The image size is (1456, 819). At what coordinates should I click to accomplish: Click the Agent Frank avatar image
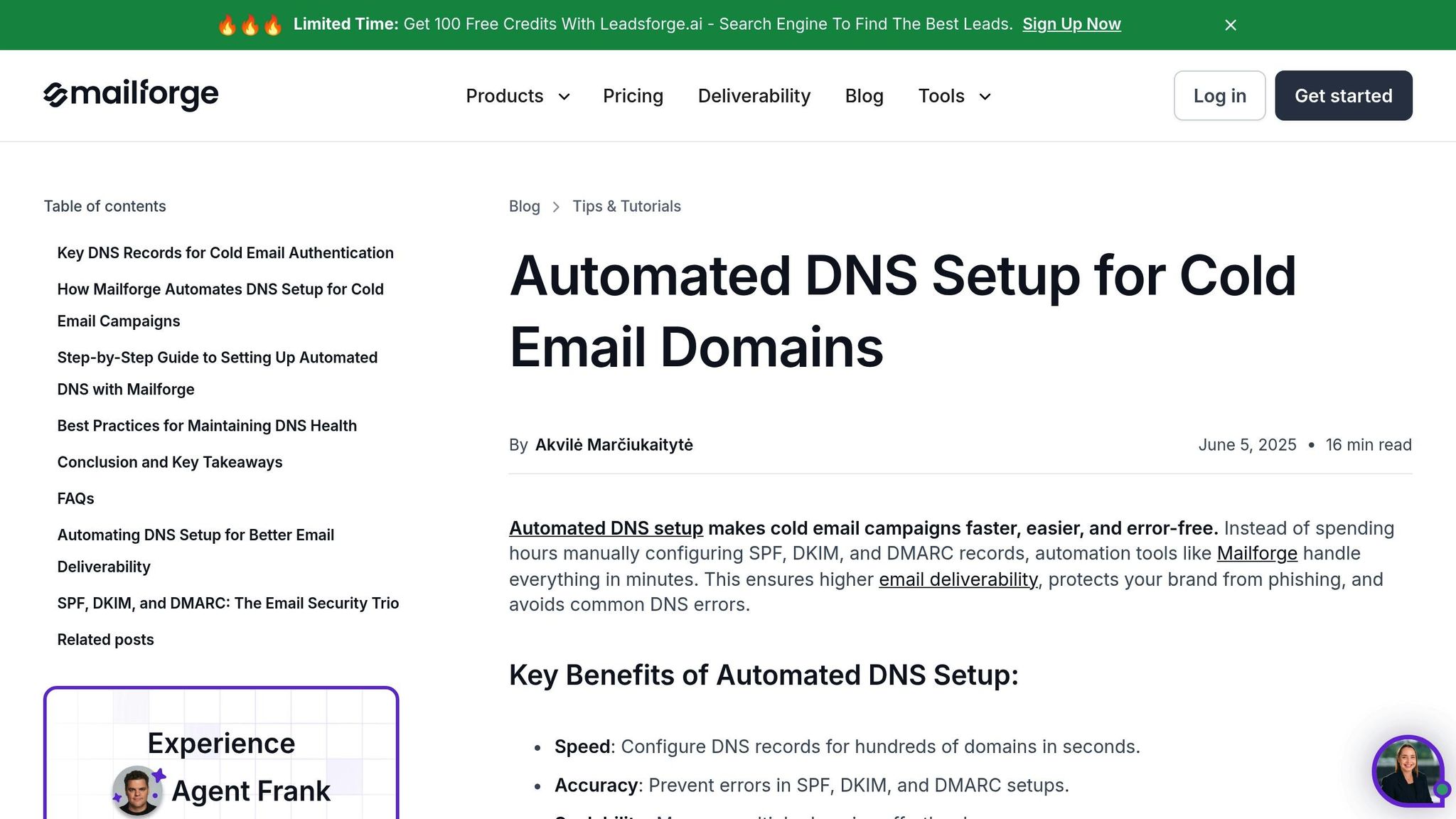coord(136,790)
